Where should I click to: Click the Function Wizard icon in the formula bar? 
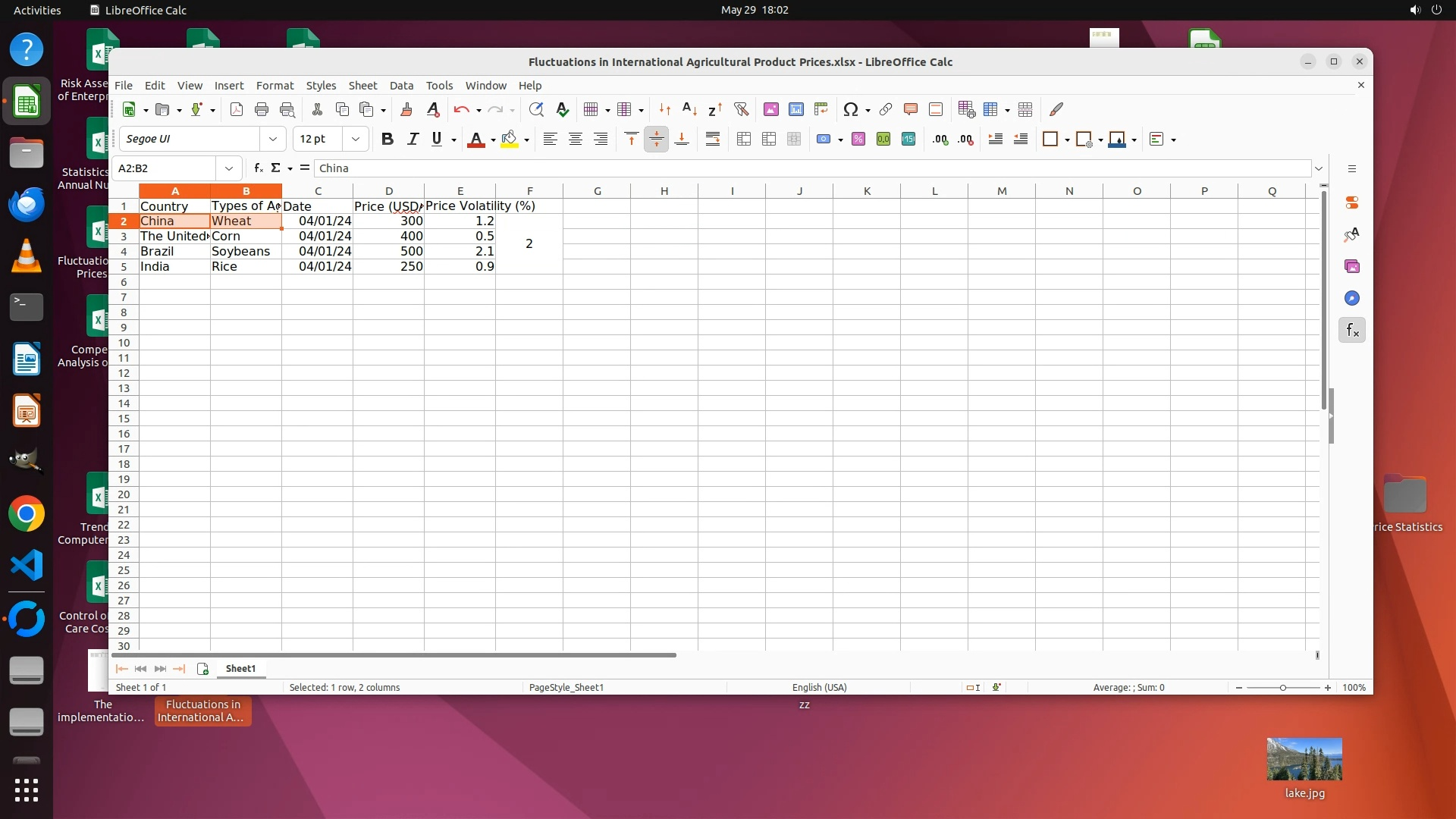click(x=259, y=168)
